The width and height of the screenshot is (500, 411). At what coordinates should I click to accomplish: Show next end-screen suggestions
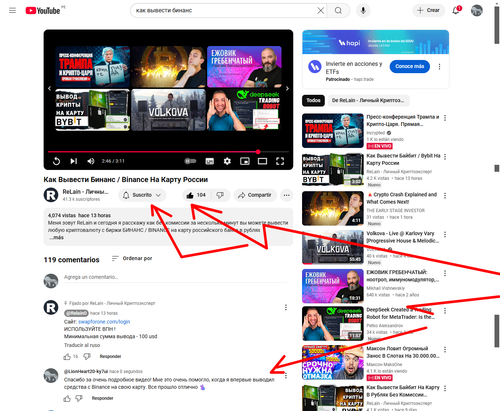[x=287, y=88]
